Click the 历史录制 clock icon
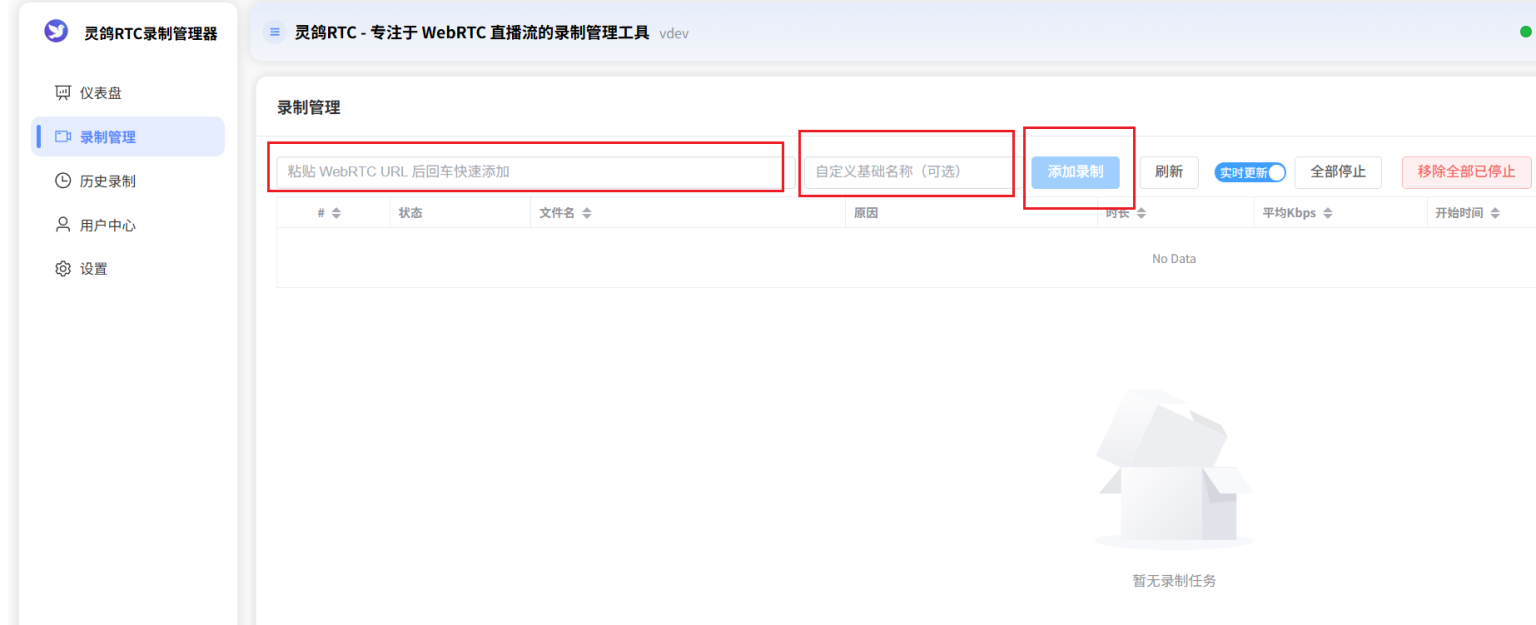Screen dimensions: 1536x625 (63, 181)
